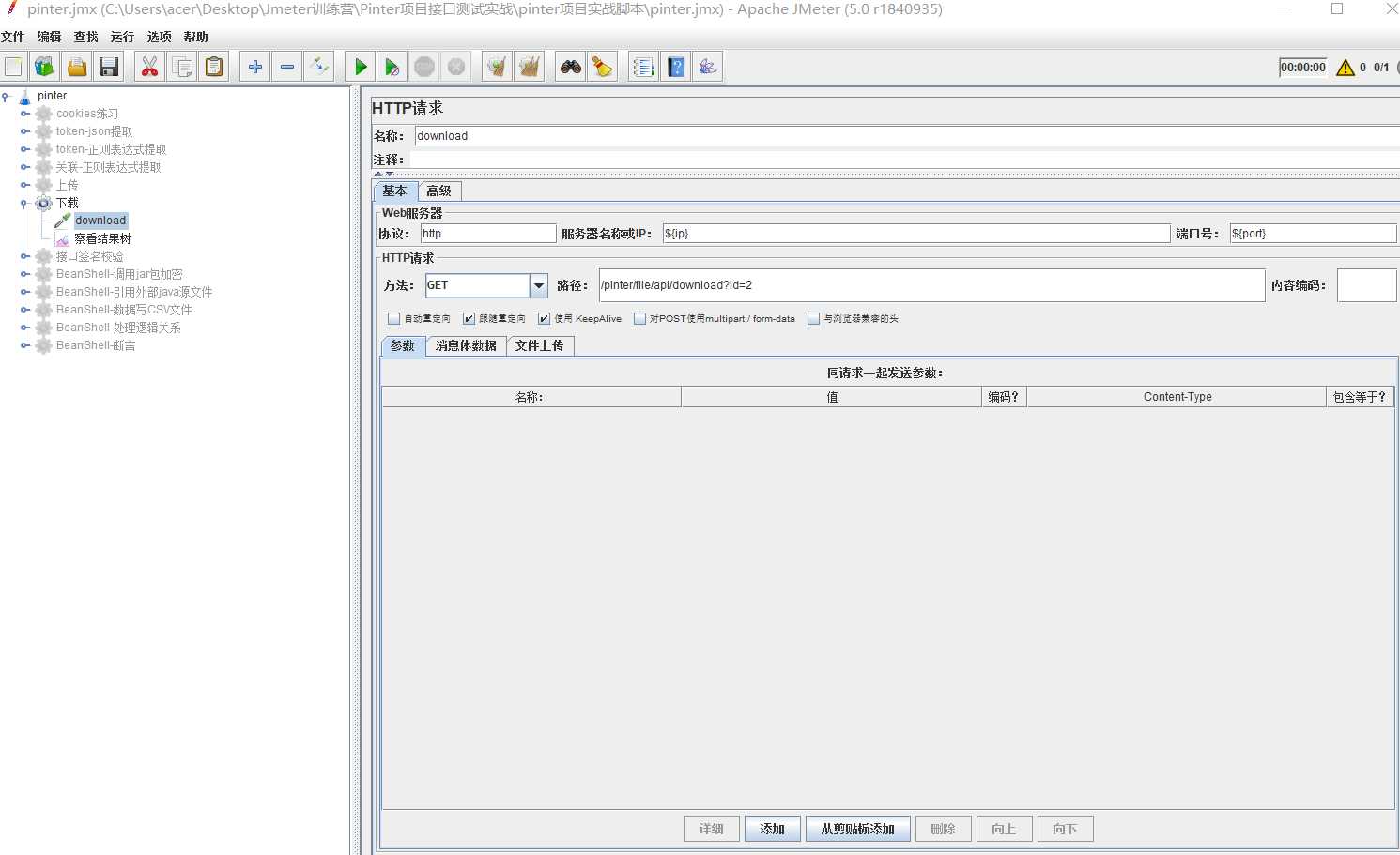Open Help with question mark icon
Image resolution: width=1400 pixels, height=855 pixels.
[676, 67]
